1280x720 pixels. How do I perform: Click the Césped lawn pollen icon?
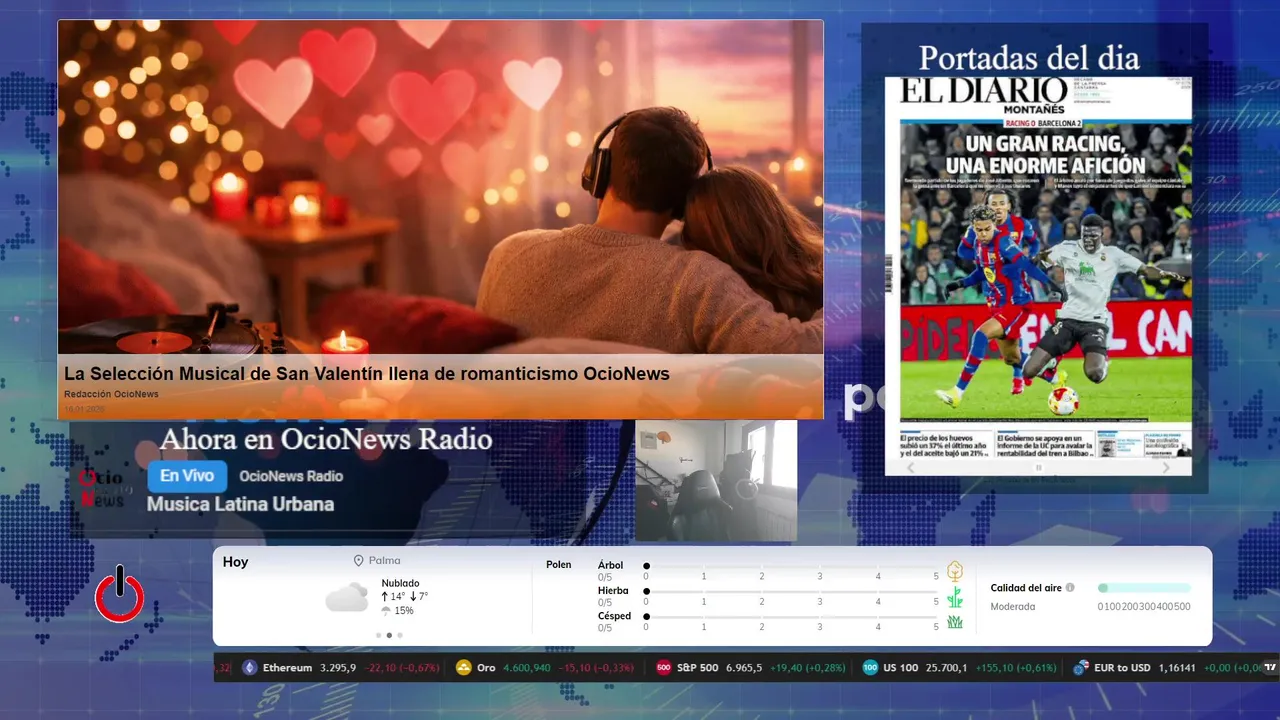click(955, 622)
